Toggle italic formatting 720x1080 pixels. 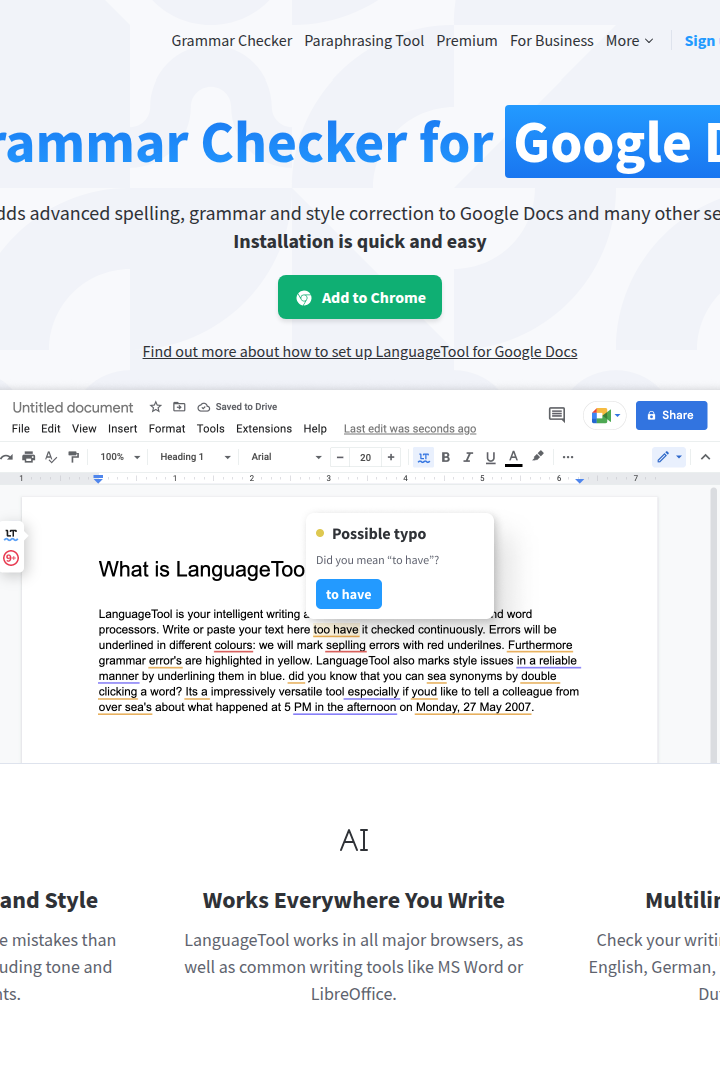pos(468,457)
